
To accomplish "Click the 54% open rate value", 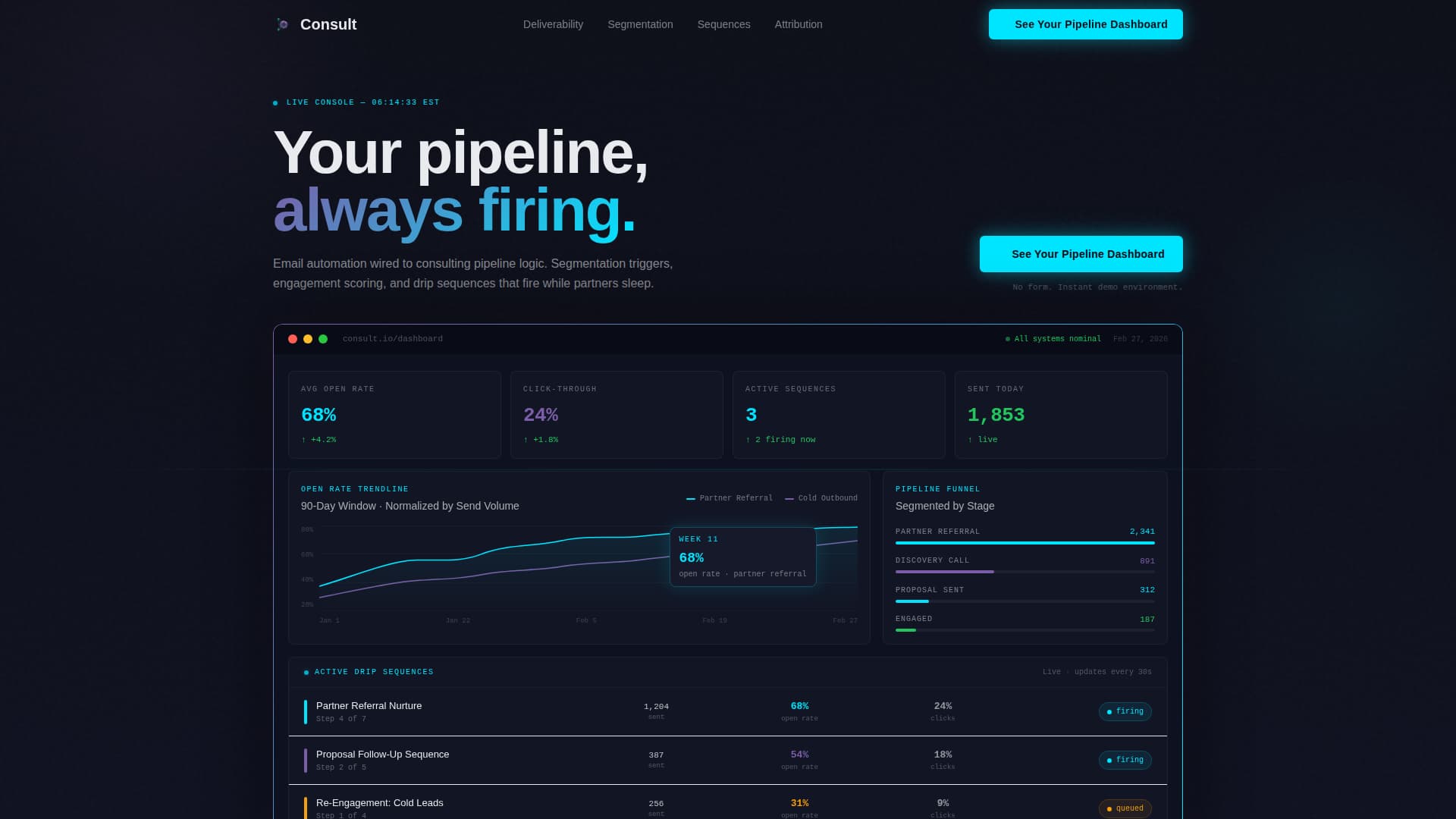I will point(799,755).
